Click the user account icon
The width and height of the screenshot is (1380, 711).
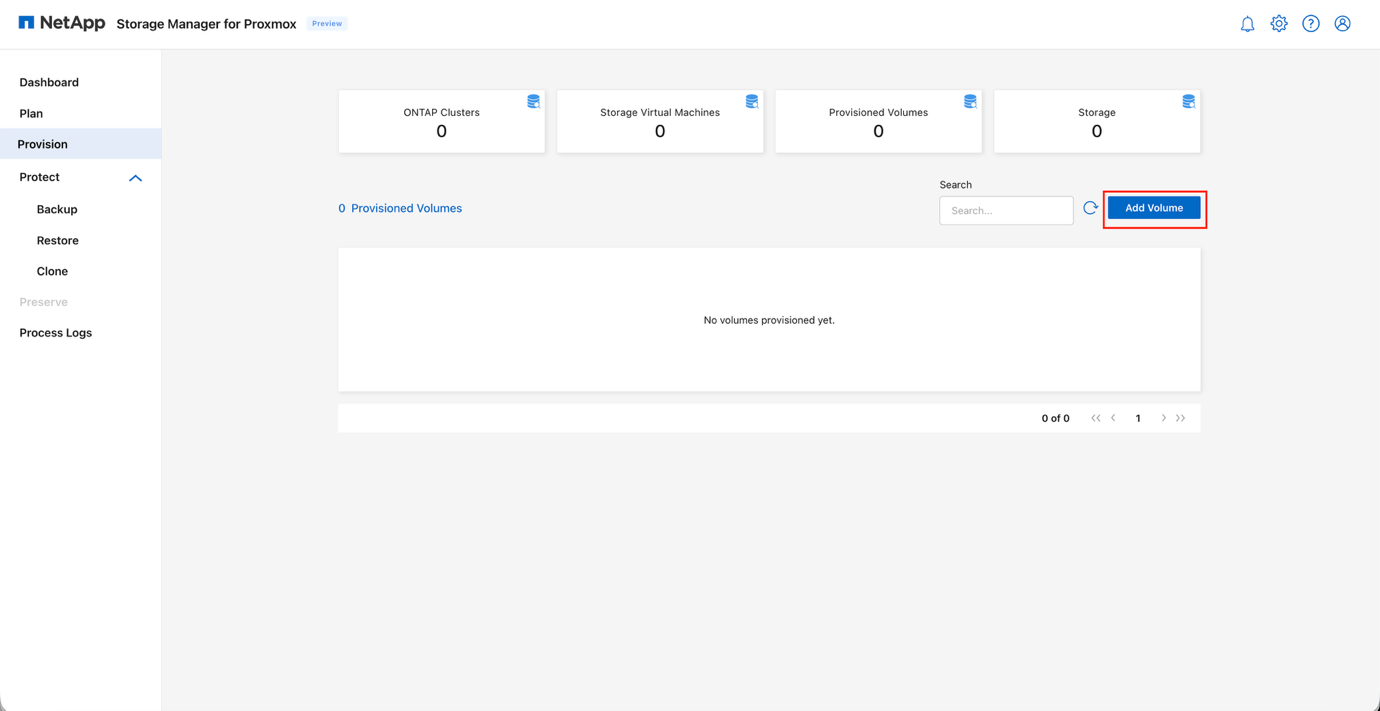(x=1342, y=23)
